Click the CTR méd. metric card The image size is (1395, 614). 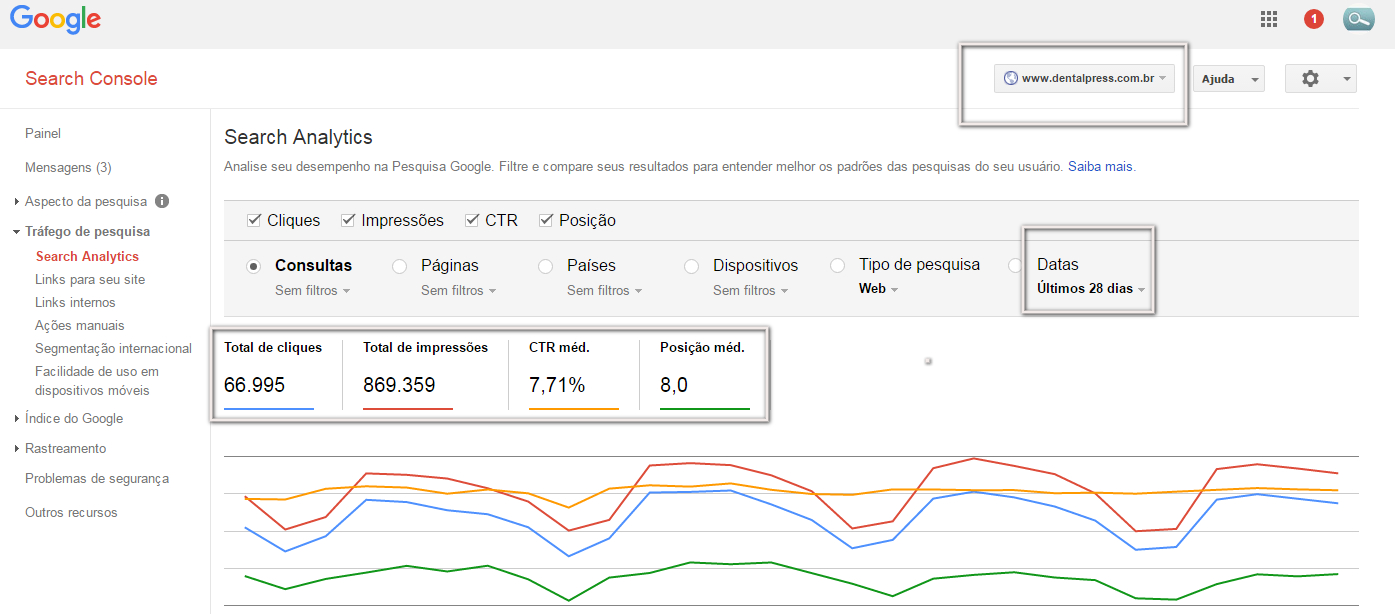click(573, 374)
